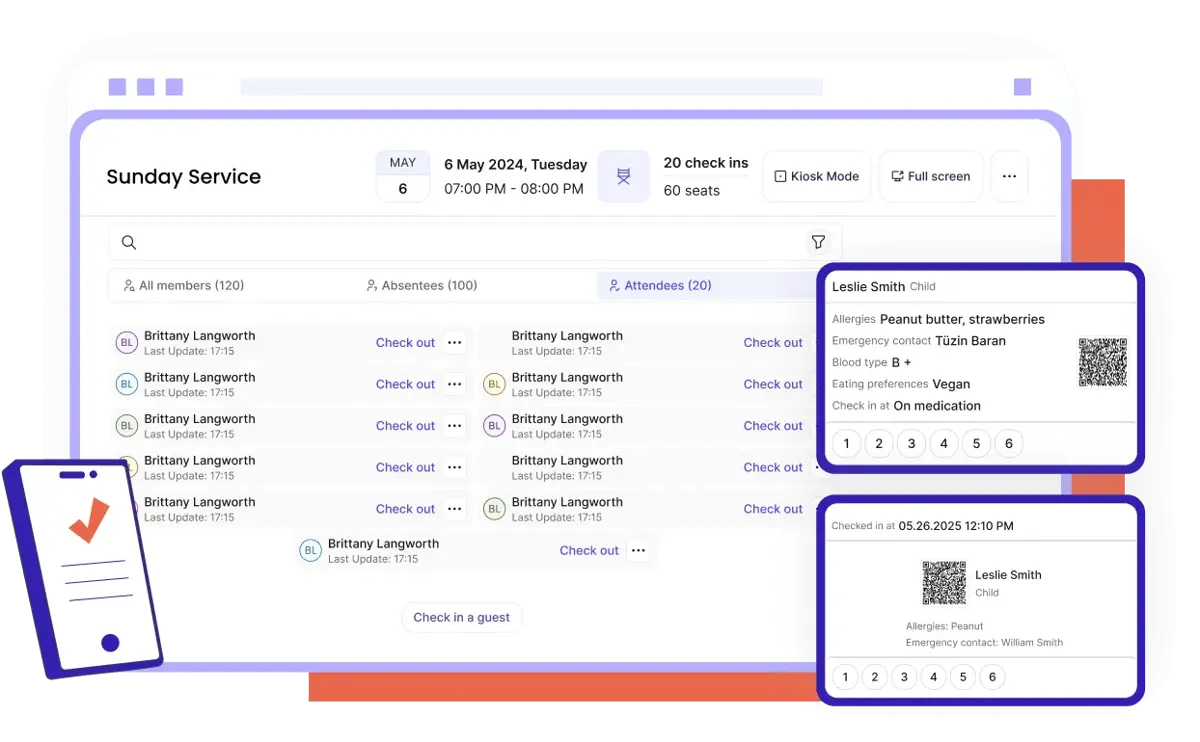Click QR code on Leslie Smith allergy card
1200x742 pixels.
coord(1103,362)
